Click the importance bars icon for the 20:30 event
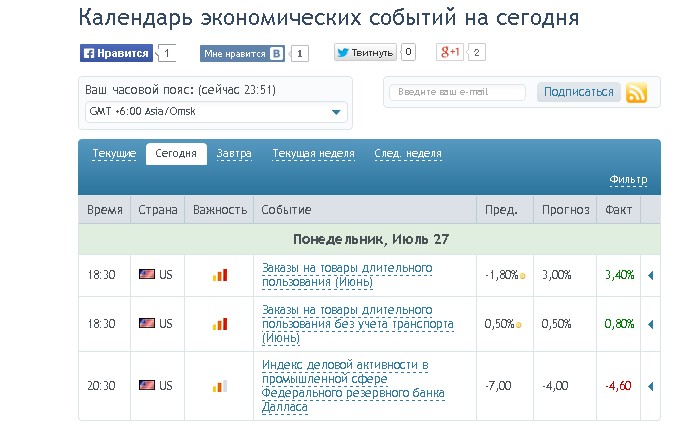 (220, 386)
